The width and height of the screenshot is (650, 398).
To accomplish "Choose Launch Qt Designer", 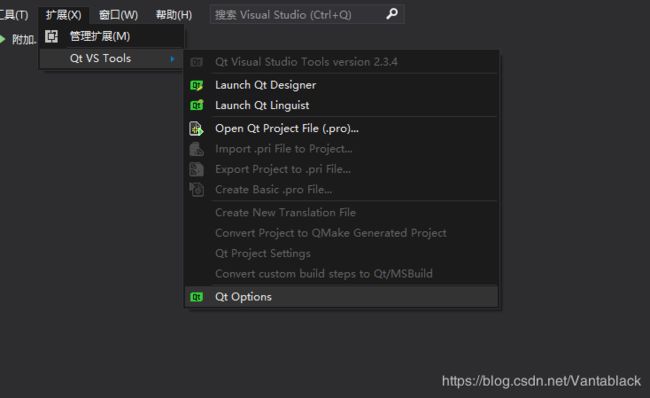I will click(341, 85).
